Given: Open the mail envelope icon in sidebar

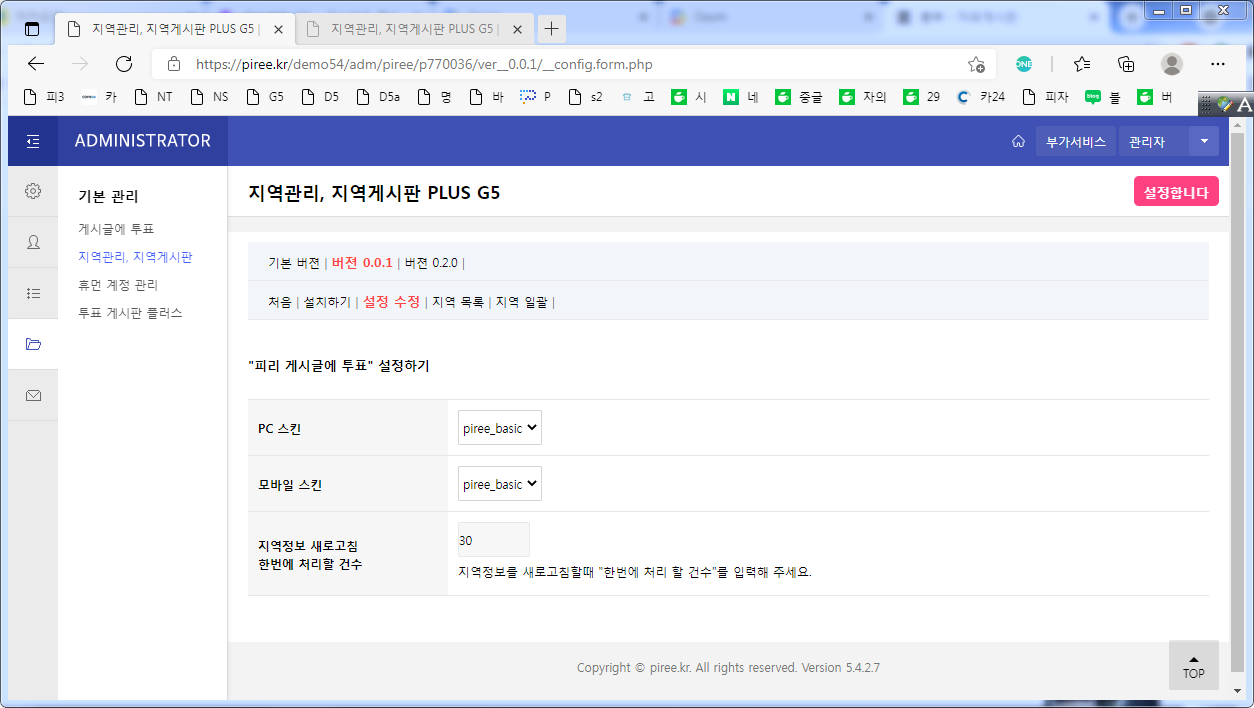Looking at the screenshot, I should click(x=33, y=395).
